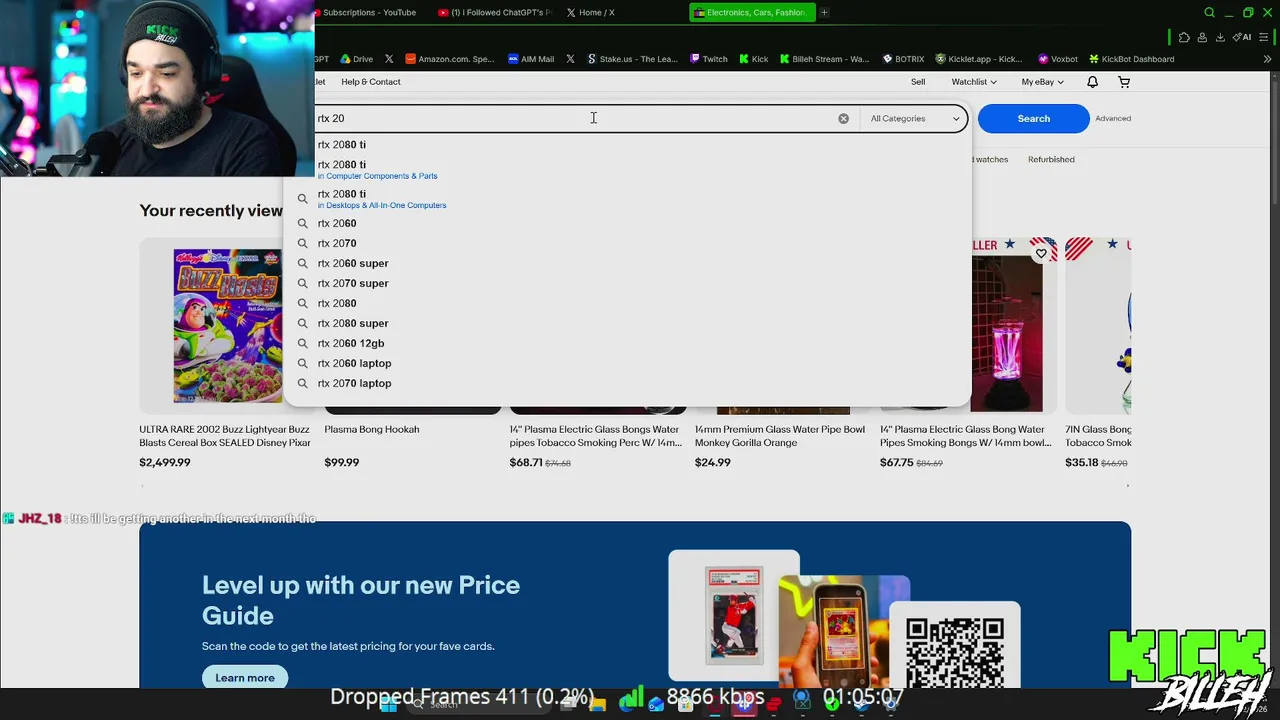Open a new browser tab

pyautogui.click(x=824, y=12)
